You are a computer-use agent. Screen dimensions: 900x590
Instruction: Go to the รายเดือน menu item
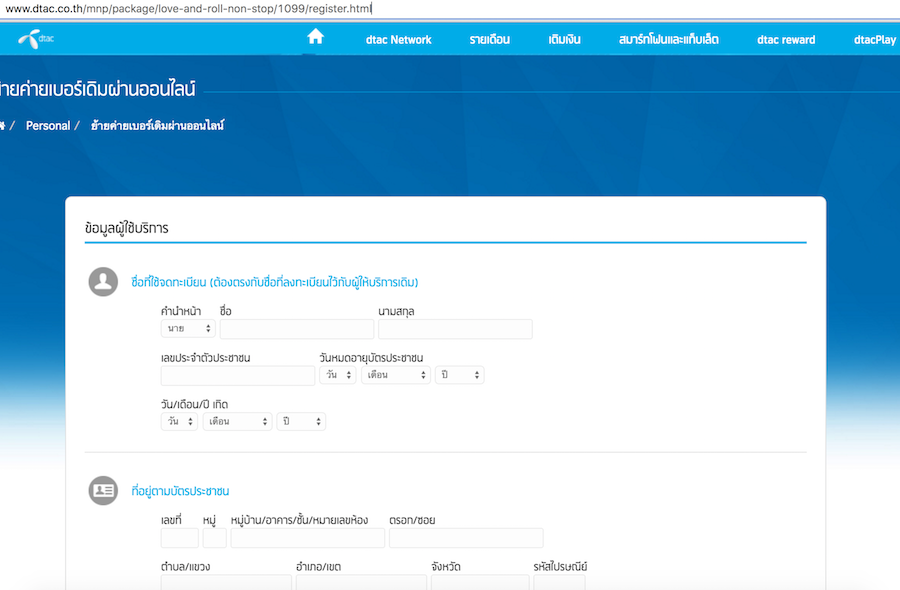[490, 40]
